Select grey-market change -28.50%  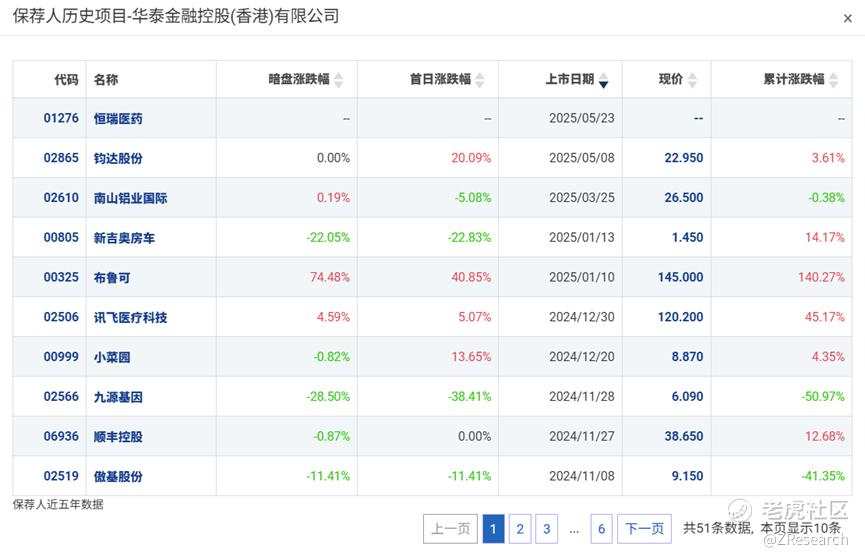point(328,396)
